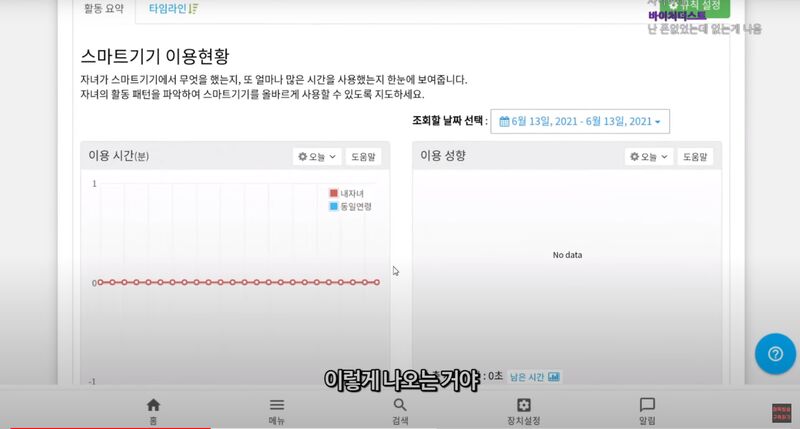Click the channel thumbnail in bottom-right corner
Image resolution: width=800 pixels, height=429 pixels.
pyautogui.click(x=781, y=413)
